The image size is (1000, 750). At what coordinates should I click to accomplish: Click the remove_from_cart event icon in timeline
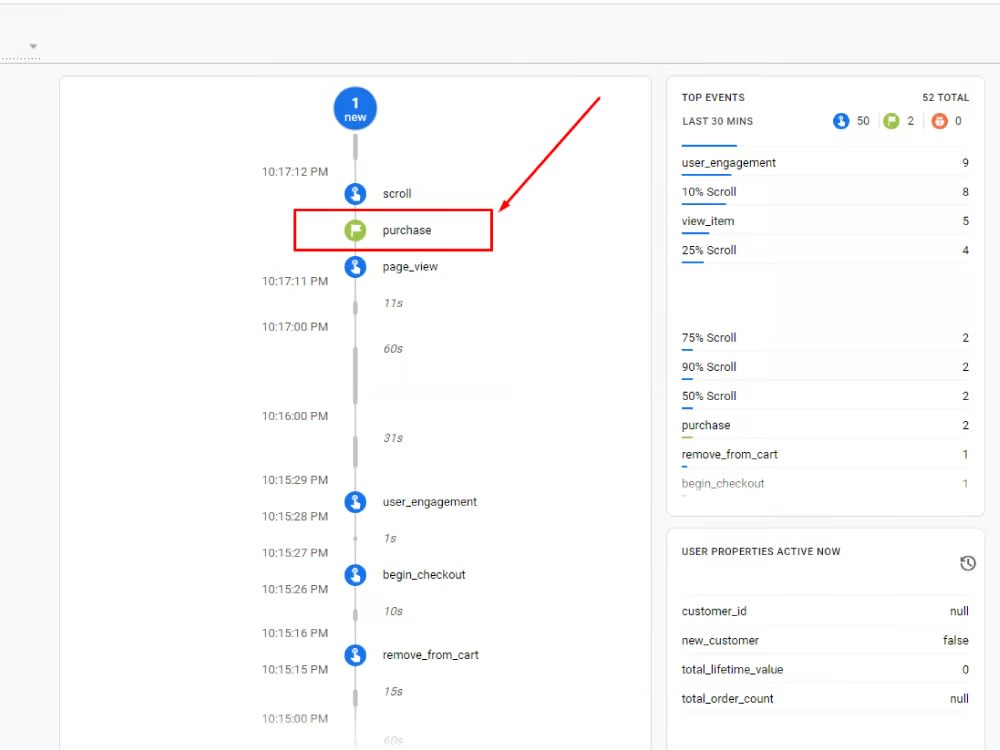click(355, 655)
